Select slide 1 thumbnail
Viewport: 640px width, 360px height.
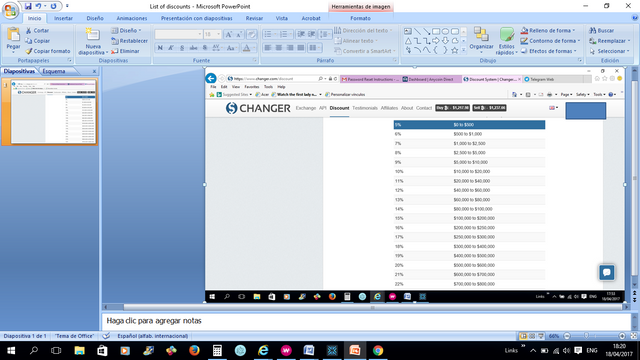click(x=53, y=112)
